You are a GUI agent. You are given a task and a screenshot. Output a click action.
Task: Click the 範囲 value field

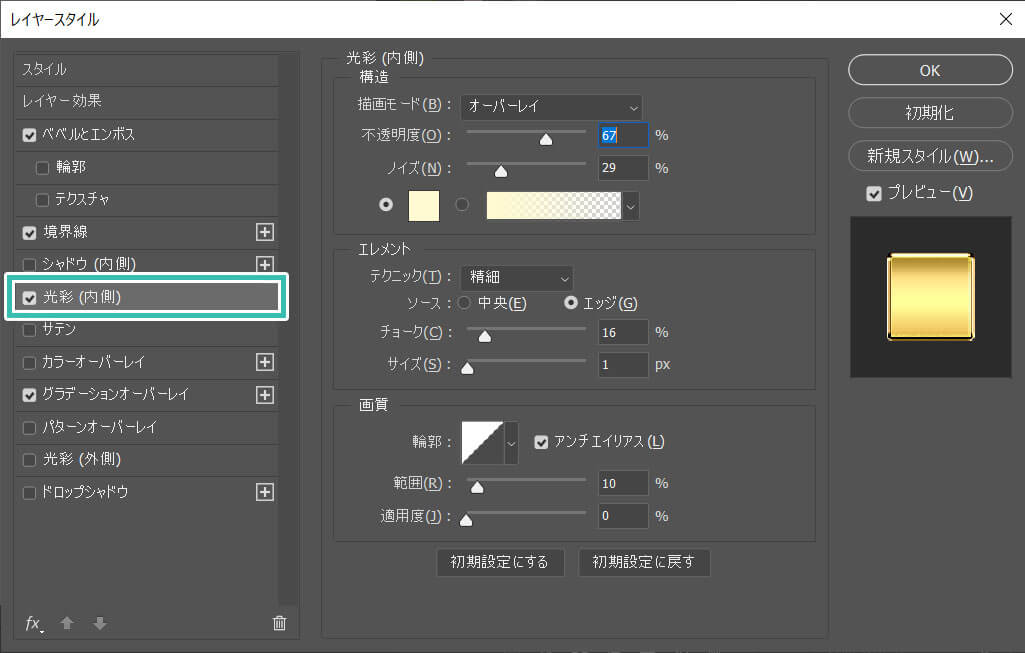[x=623, y=483]
